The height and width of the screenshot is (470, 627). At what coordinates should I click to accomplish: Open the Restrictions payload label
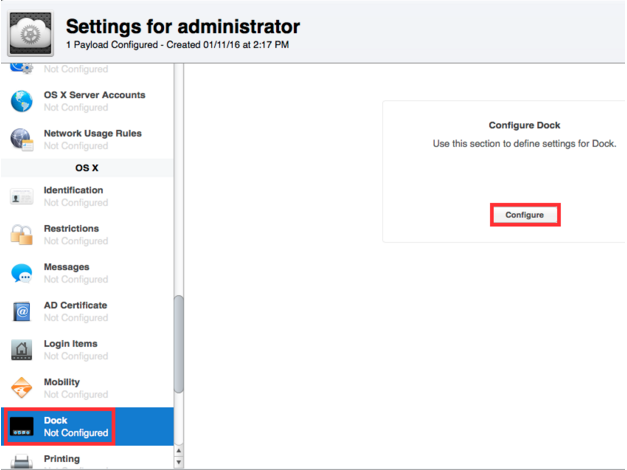(x=71, y=229)
